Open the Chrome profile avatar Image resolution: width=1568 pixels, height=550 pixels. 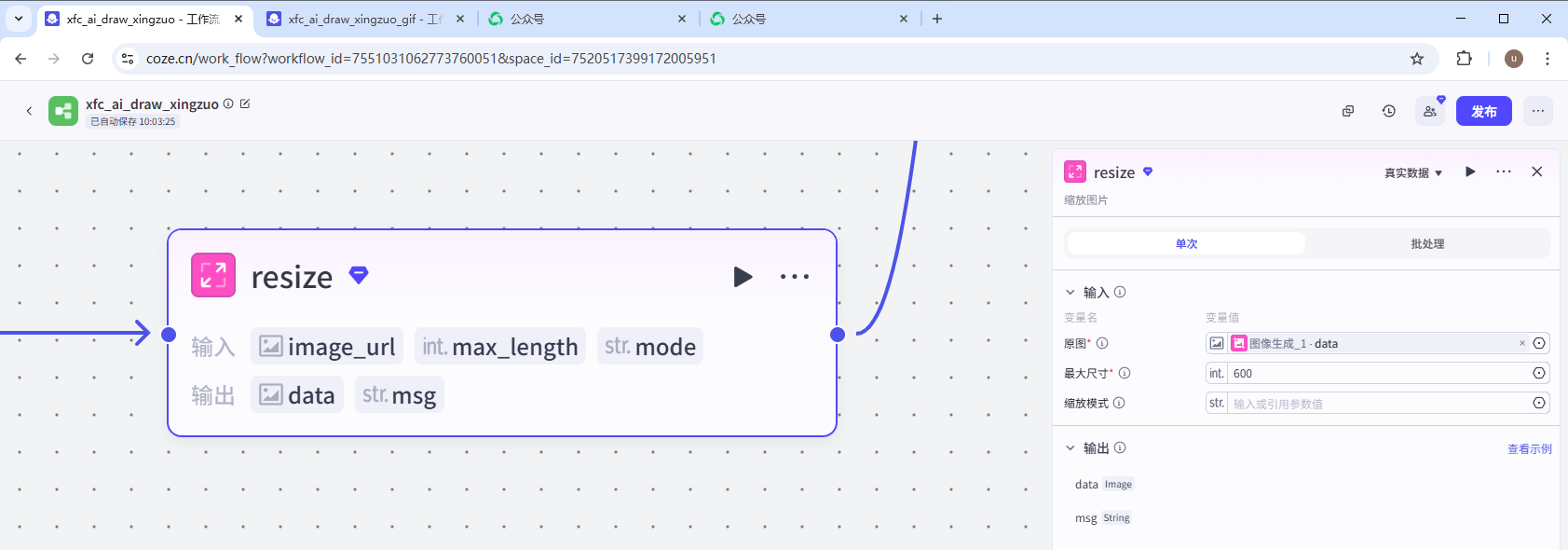point(1514,59)
